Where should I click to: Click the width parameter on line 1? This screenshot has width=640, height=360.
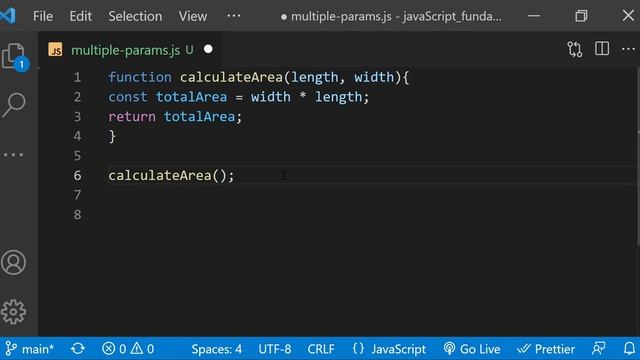[374, 77]
